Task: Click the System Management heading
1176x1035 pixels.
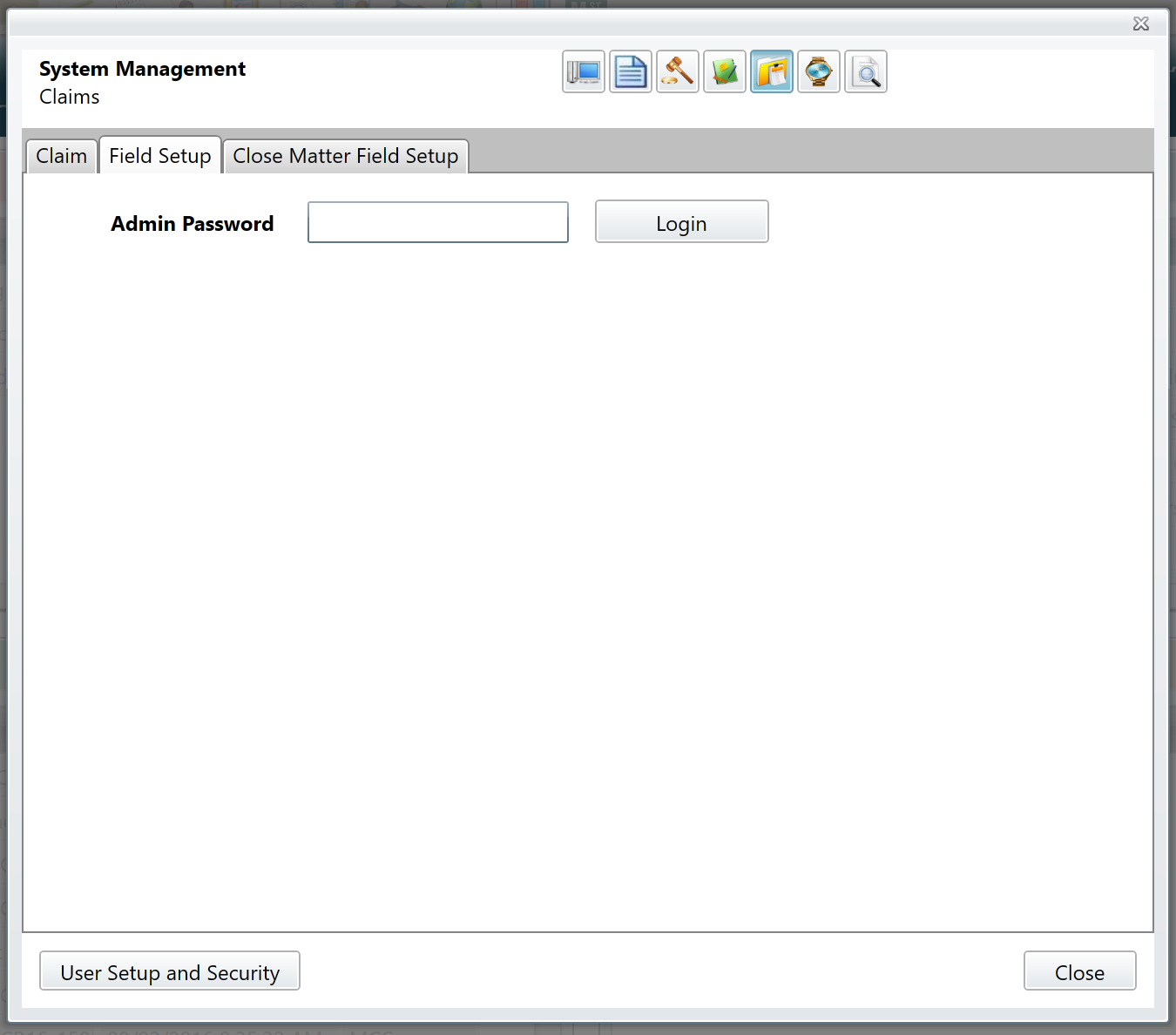Action: pyautogui.click(x=142, y=70)
